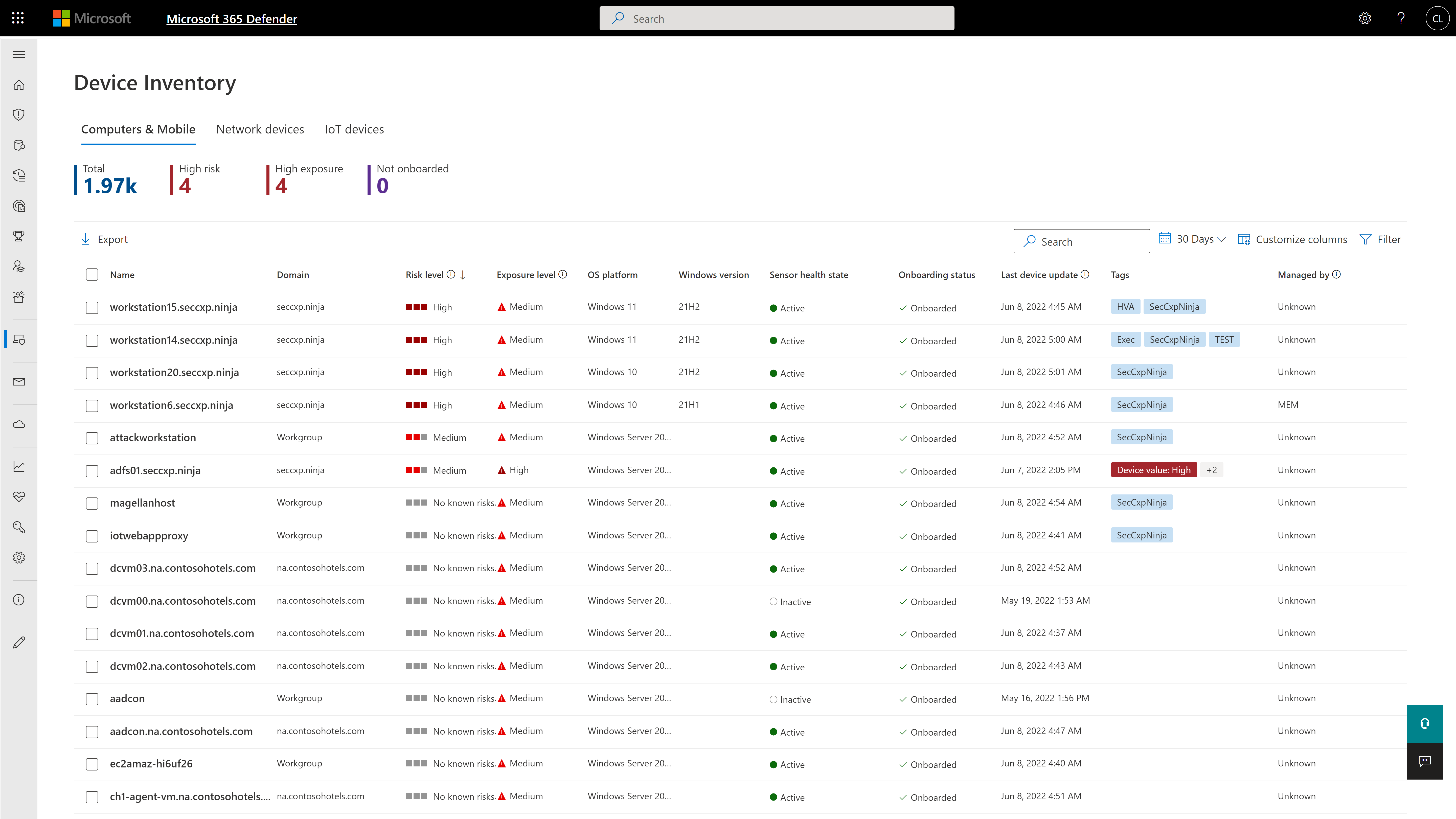Open the Permissions key icon
The width and height of the screenshot is (1456, 819).
(x=19, y=527)
